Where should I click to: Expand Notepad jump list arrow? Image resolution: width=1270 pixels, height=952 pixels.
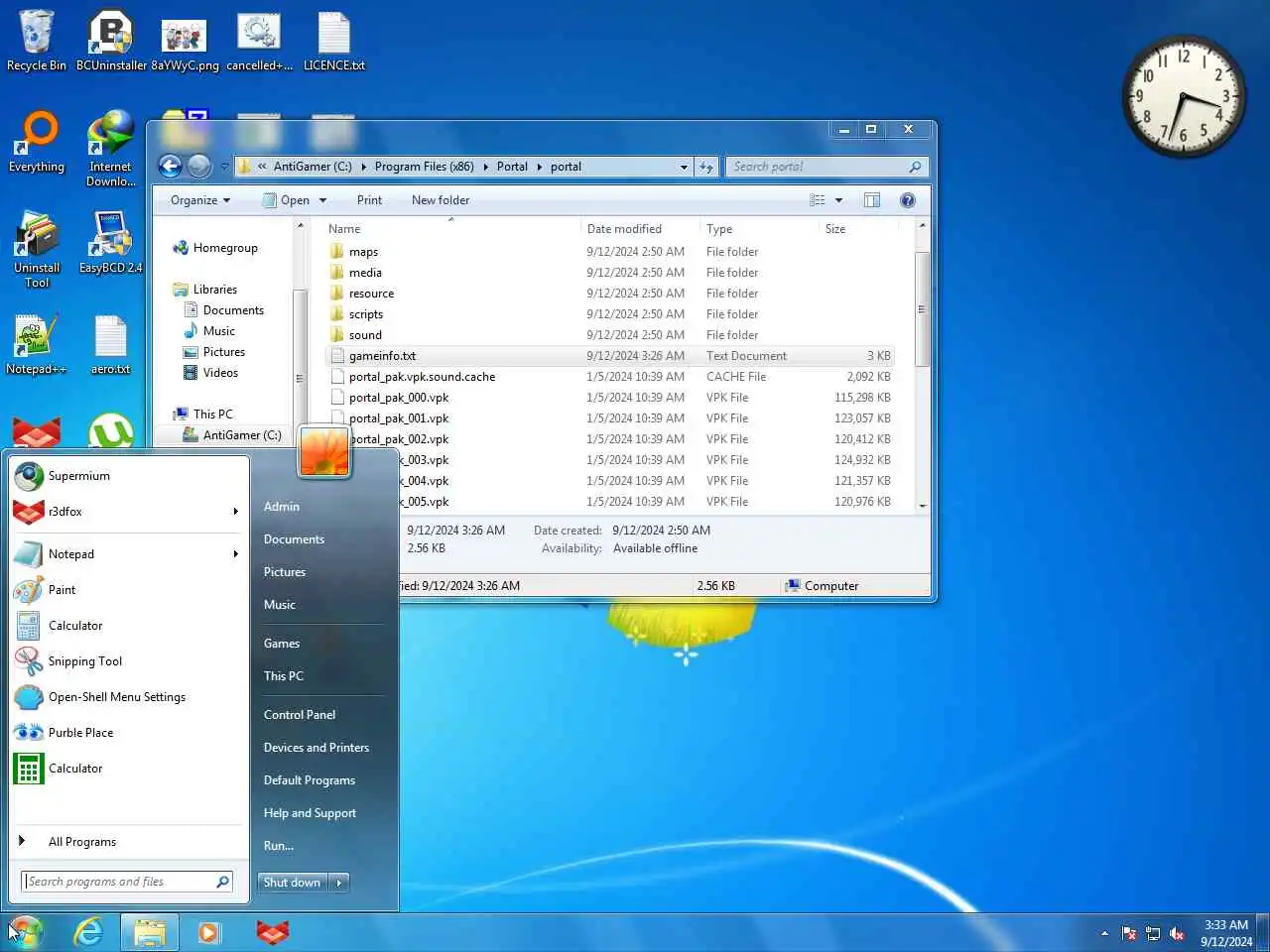[236, 554]
